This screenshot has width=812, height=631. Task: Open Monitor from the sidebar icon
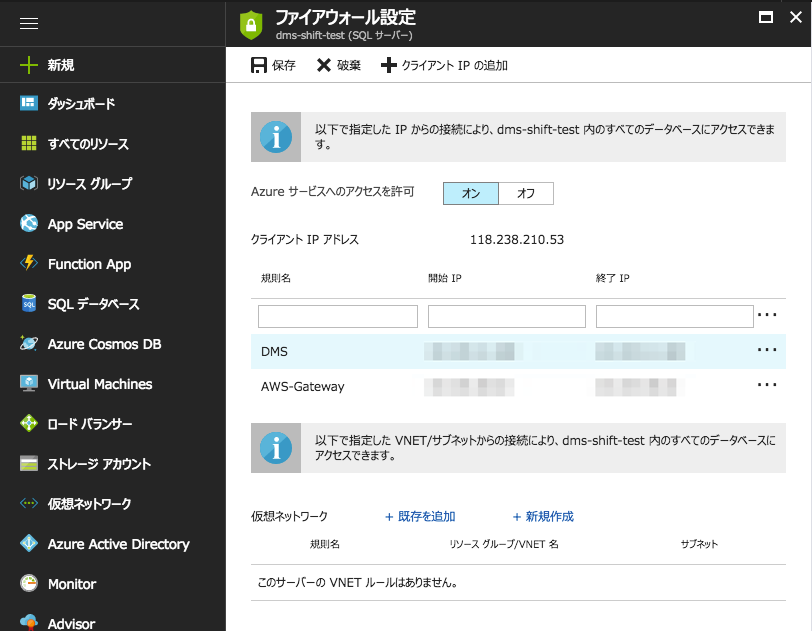click(x=27, y=584)
